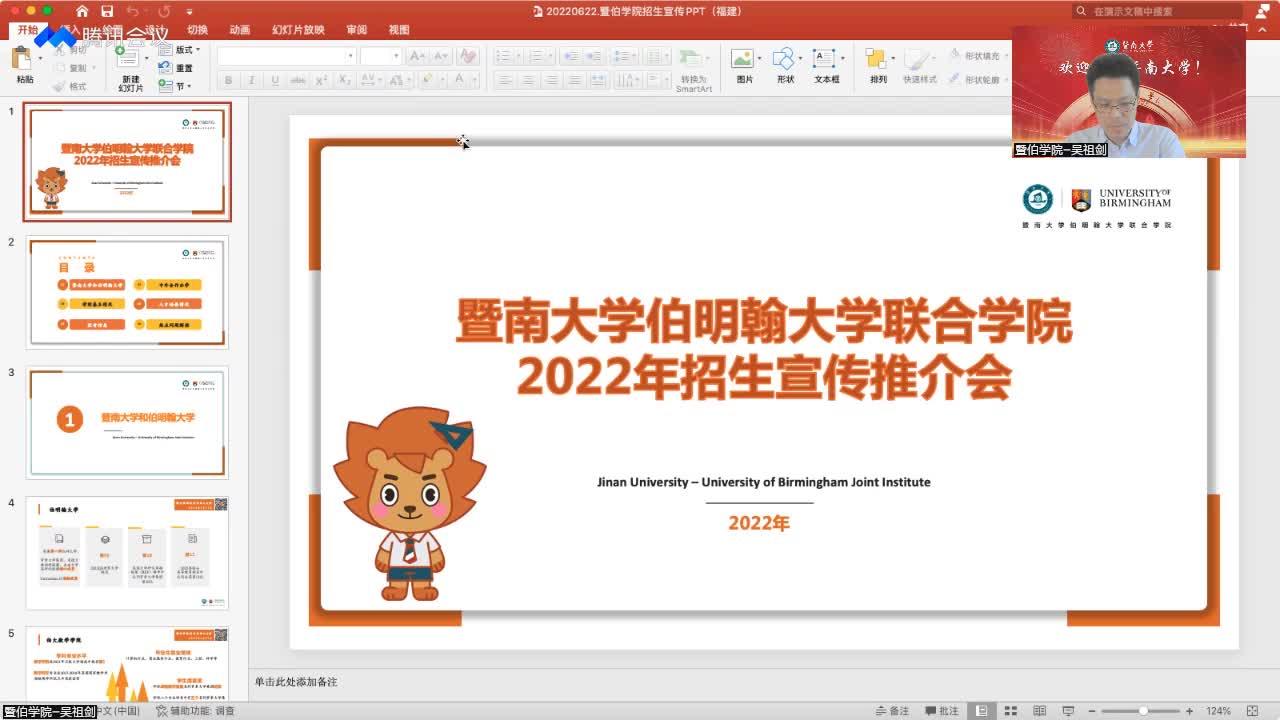Align text right
Screen dimensions: 1280x720
[x=551, y=80]
